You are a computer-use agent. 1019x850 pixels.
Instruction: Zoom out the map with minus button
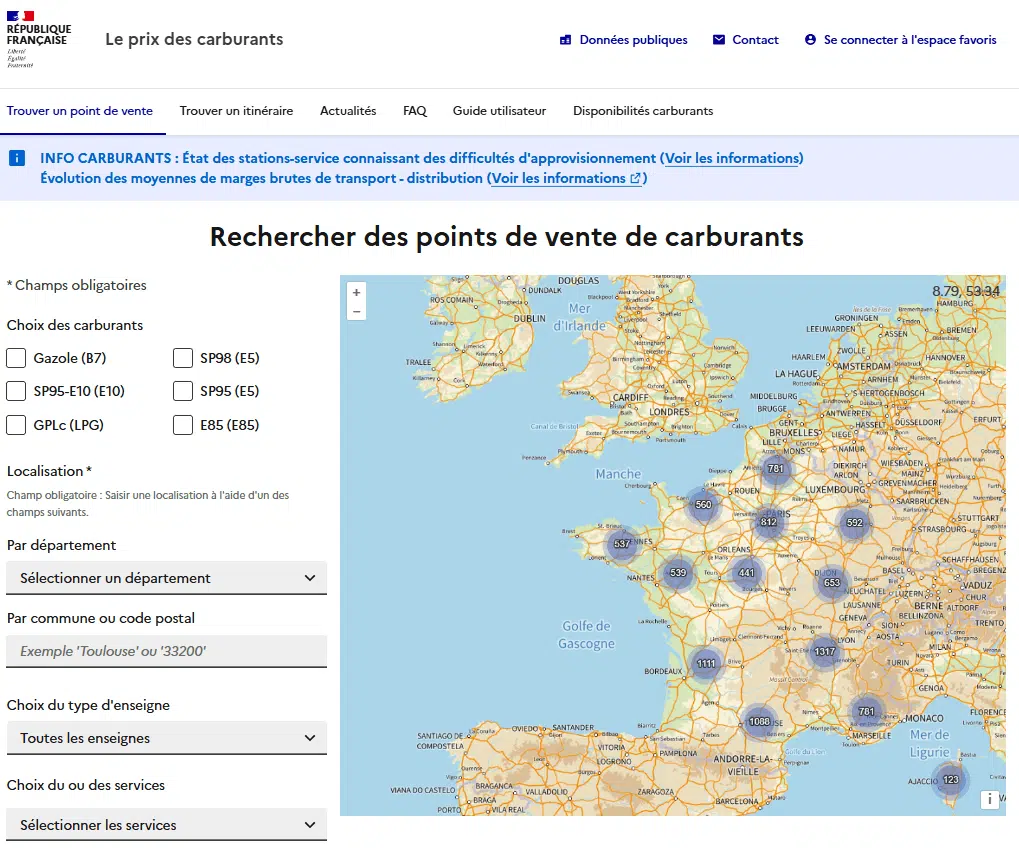click(x=356, y=311)
